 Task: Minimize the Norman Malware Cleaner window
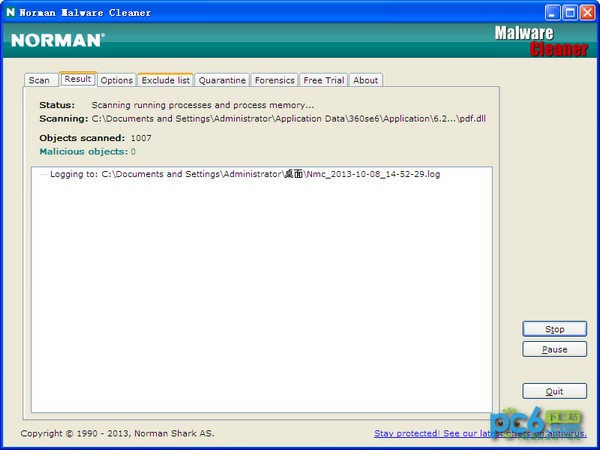click(x=552, y=13)
